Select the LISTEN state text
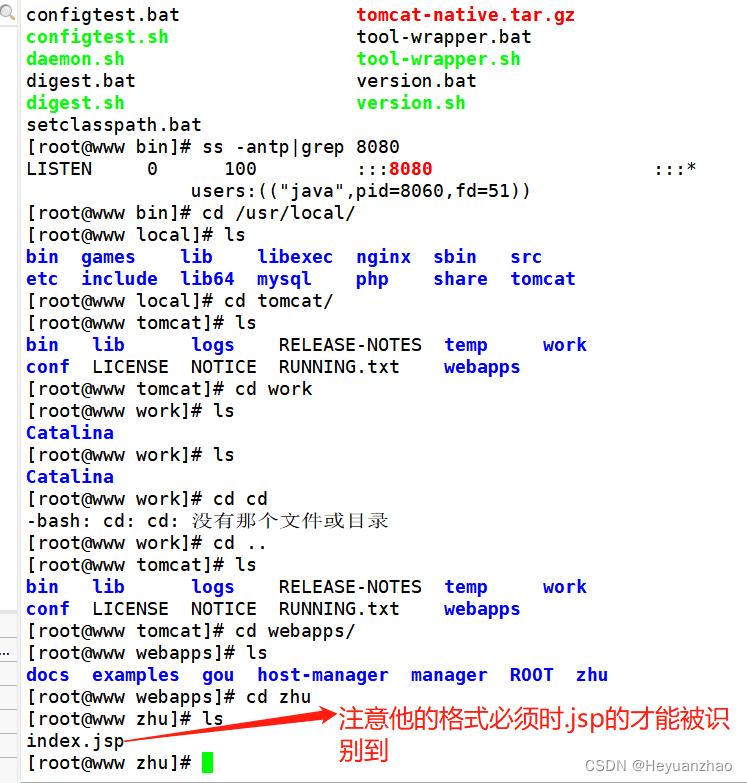Screen dimensions: 747x783 pos(59,169)
